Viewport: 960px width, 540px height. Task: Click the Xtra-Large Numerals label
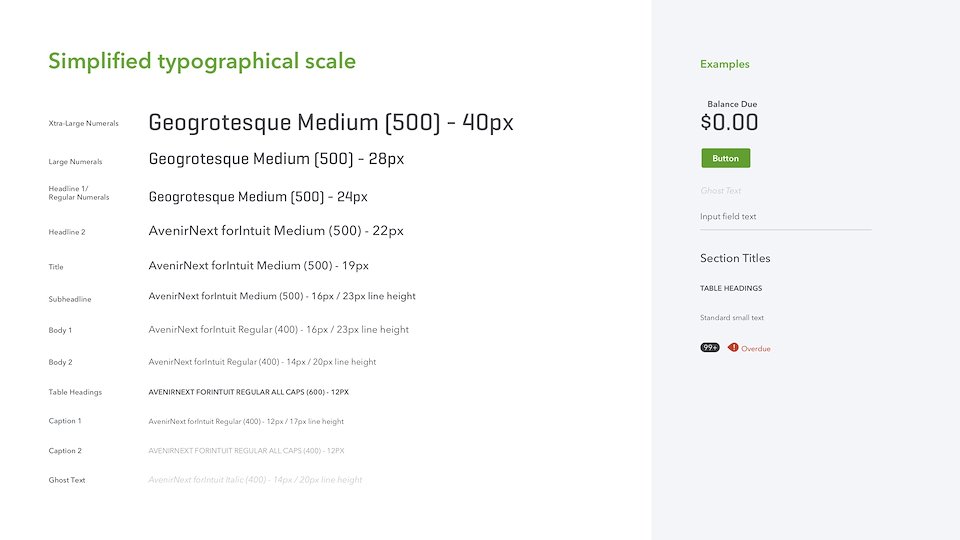(83, 123)
